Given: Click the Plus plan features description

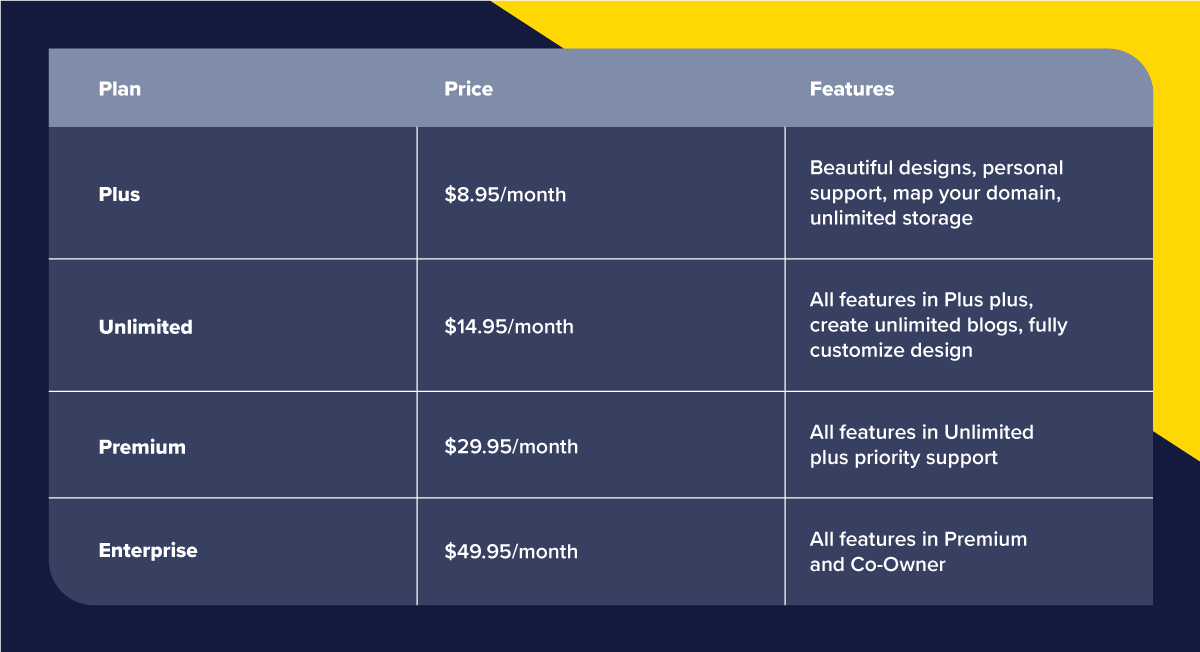Looking at the screenshot, I should (937, 193).
